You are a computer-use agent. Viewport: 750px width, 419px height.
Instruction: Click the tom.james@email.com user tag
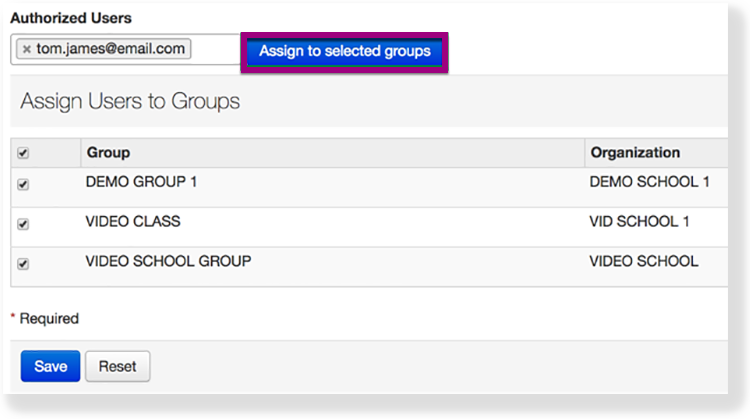110,49
